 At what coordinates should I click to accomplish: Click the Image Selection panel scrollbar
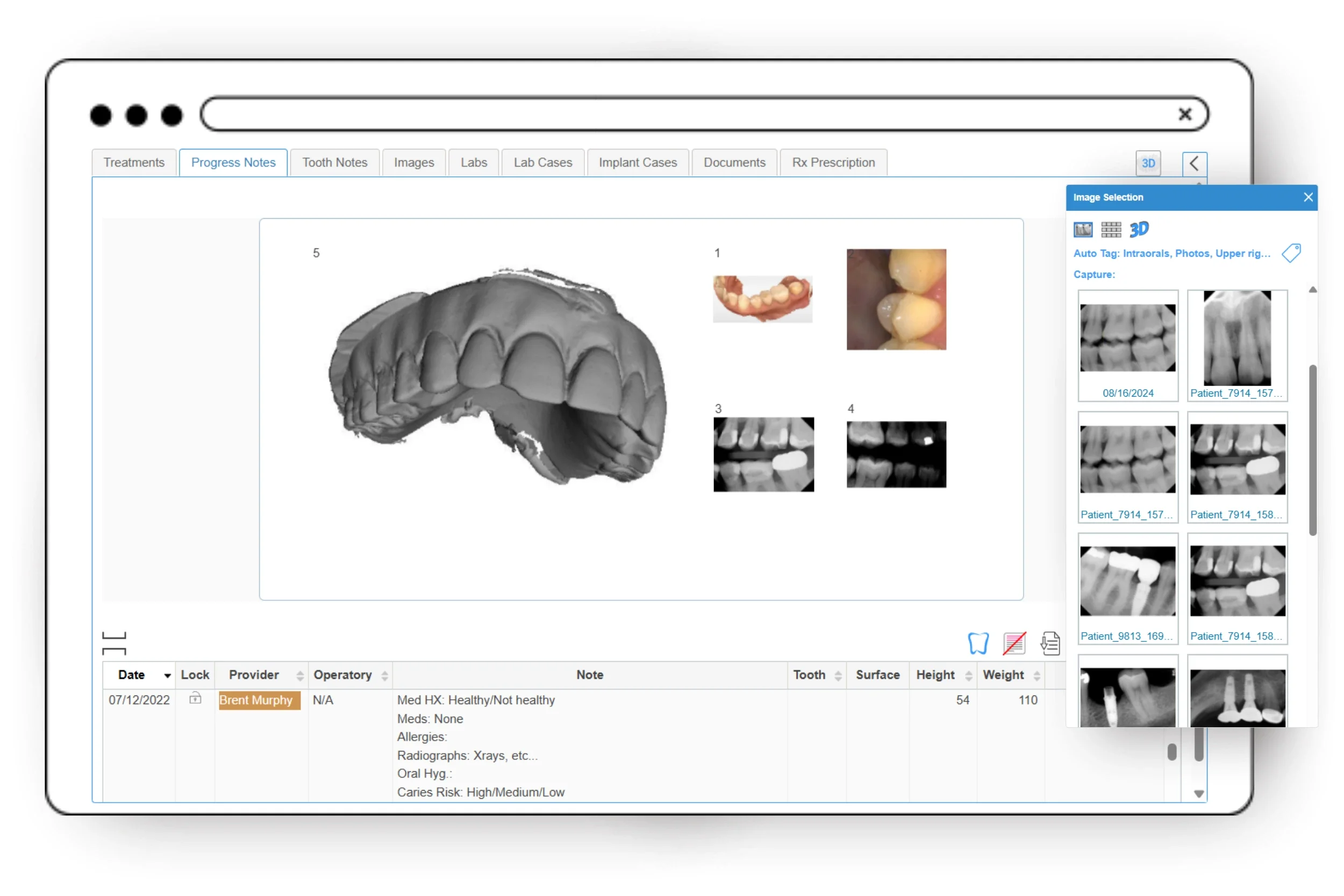click(1313, 450)
